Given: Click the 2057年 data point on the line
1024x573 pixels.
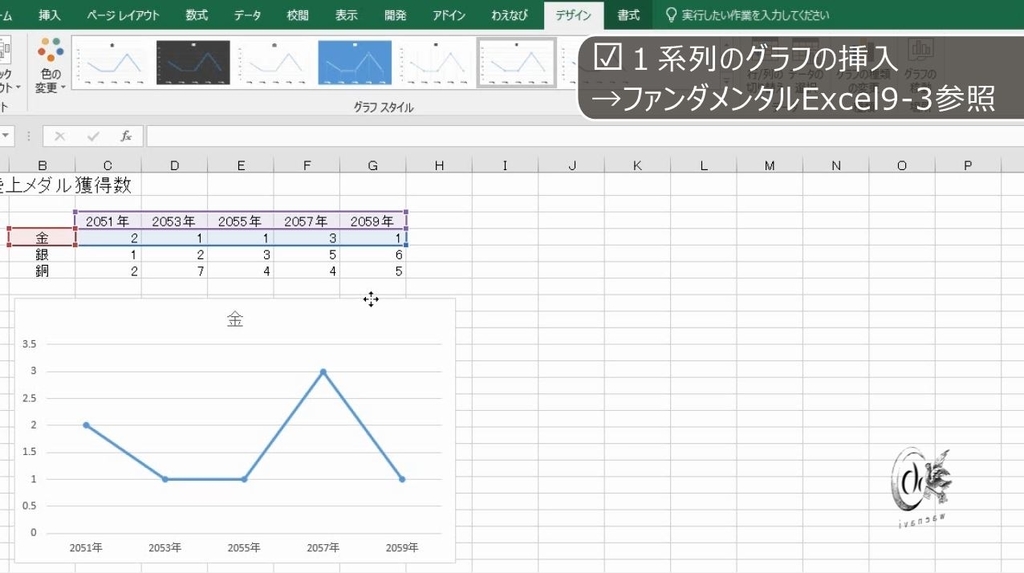Looking at the screenshot, I should pyautogui.click(x=323, y=372).
